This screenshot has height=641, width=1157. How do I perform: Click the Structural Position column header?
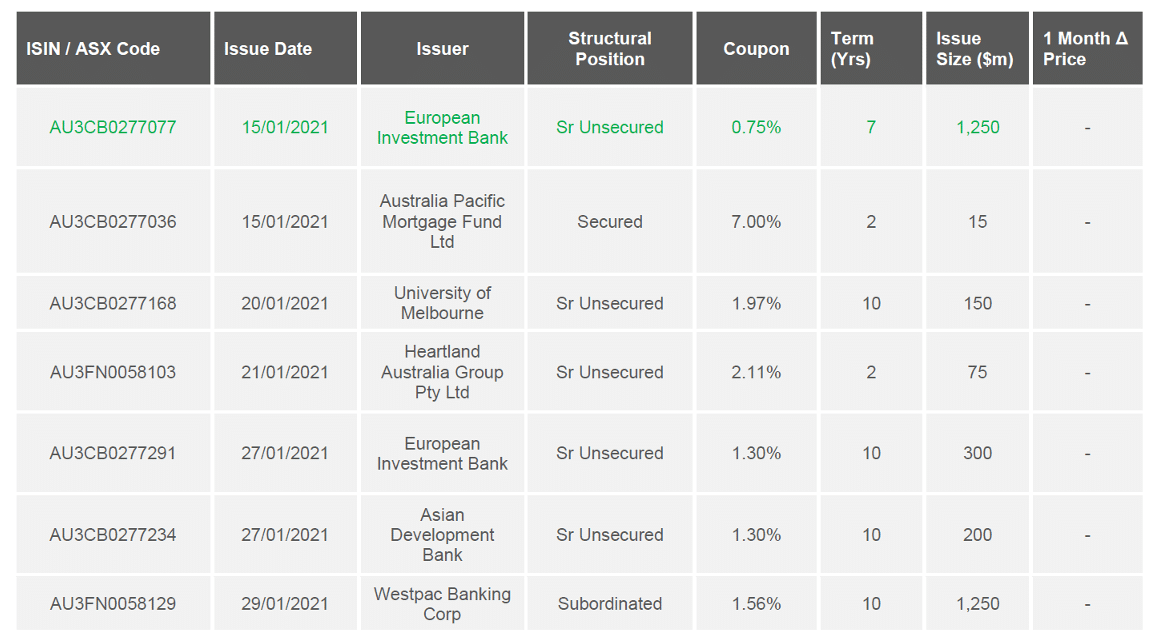(609, 49)
